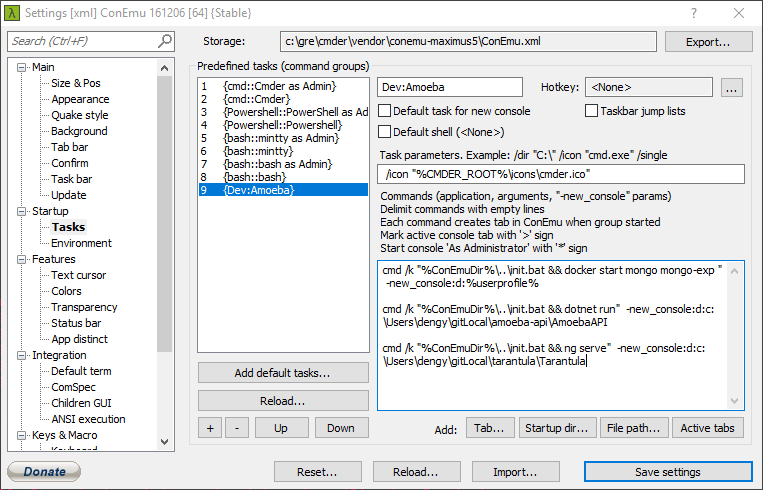Remove the task with minus button
The height and width of the screenshot is (490, 763).
pos(237,428)
